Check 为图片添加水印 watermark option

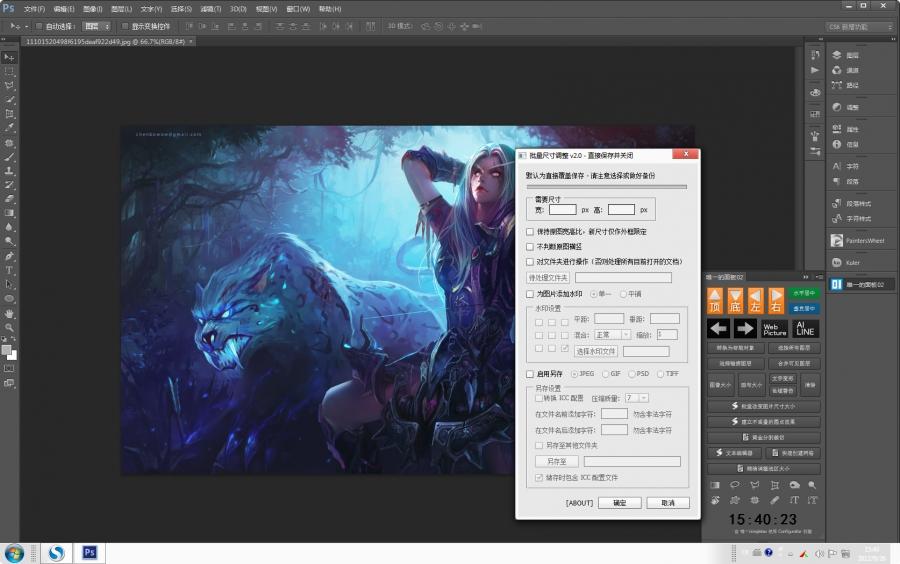[530, 294]
